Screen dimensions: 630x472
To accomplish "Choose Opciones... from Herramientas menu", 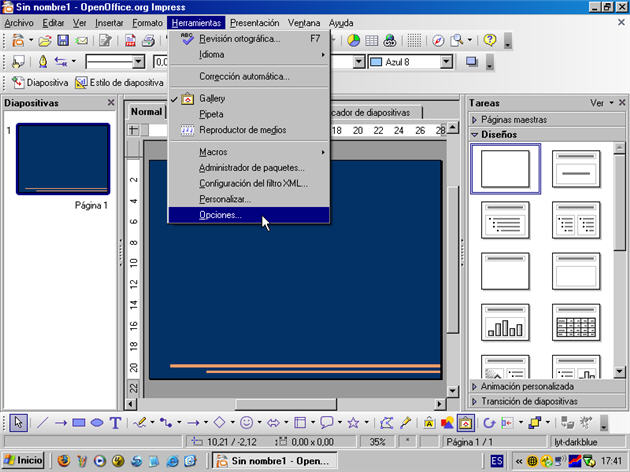I will tap(220, 215).
